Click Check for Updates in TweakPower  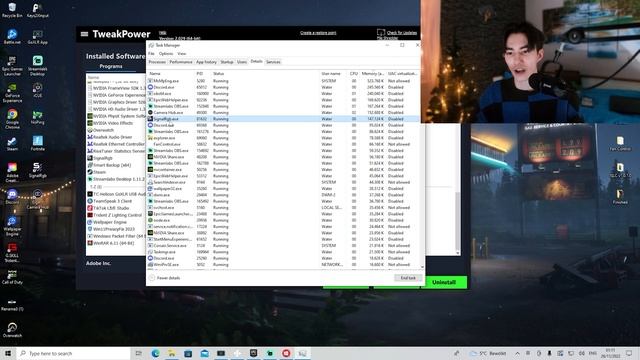[x=402, y=33]
